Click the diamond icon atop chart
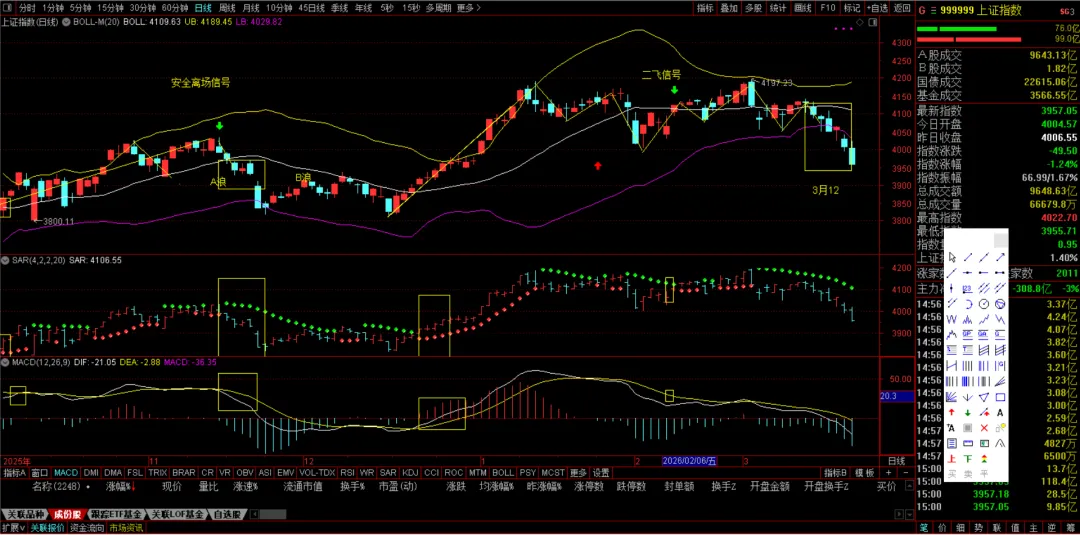This screenshot has width=1080, height=535. (x=858, y=23)
